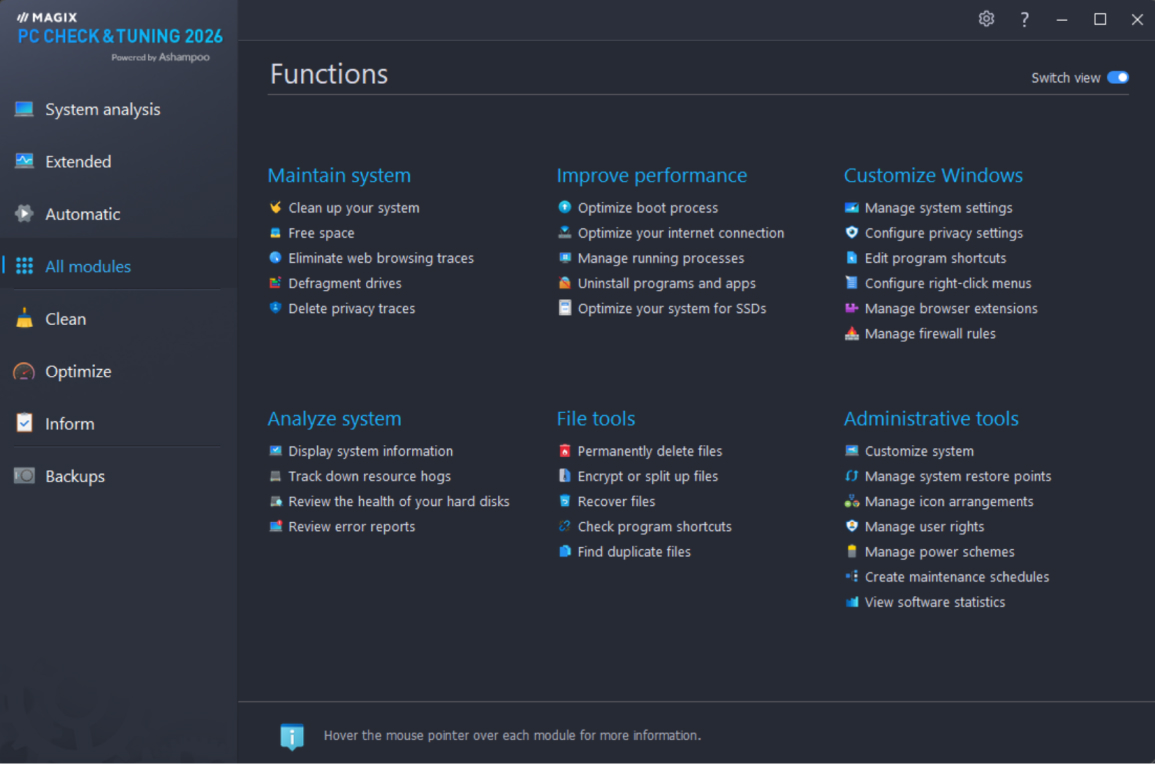1155x764 pixels.
Task: Open help via question mark icon
Action: tap(1024, 19)
